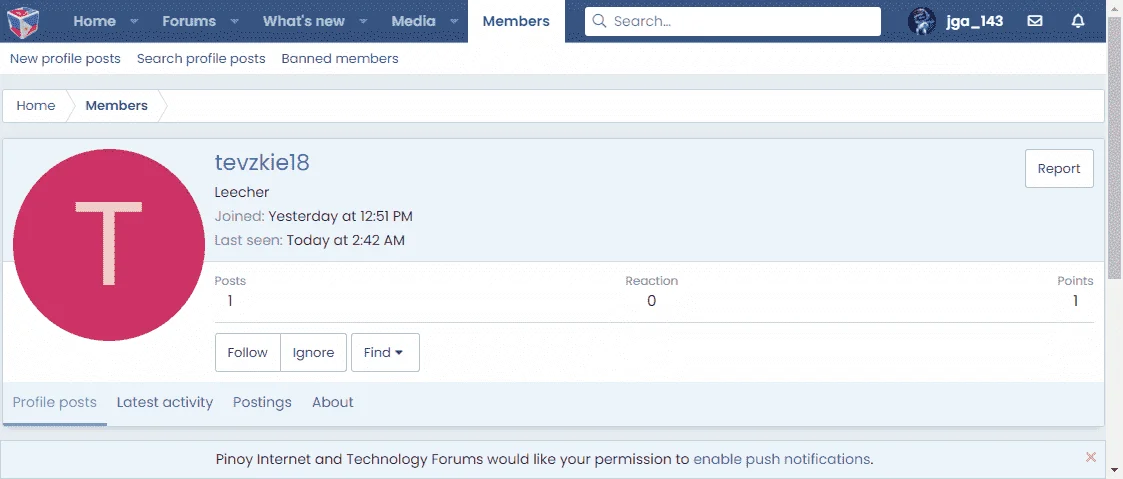The height and width of the screenshot is (479, 1123).
Task: Click the Report button
Action: 1059,168
